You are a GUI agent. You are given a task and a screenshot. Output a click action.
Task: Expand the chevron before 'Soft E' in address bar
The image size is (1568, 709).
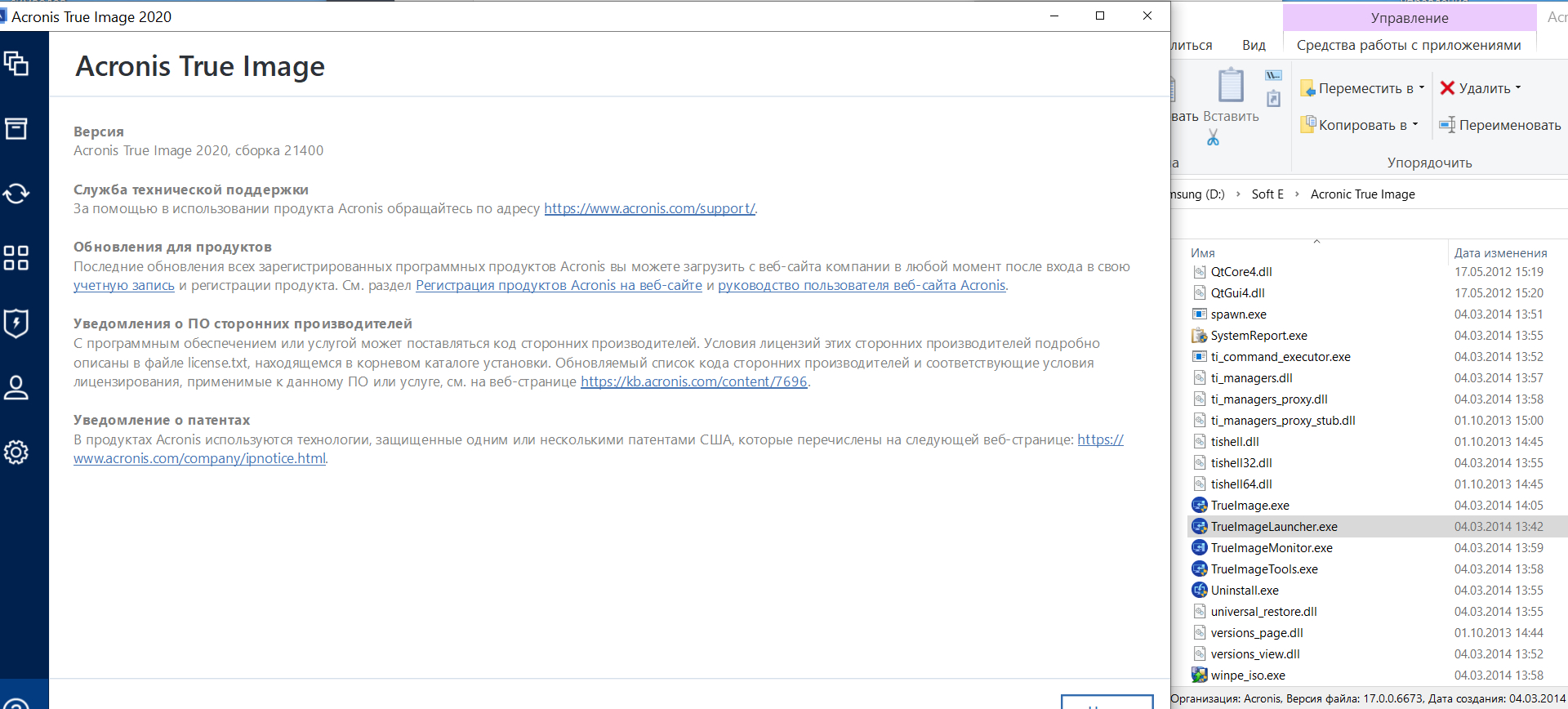tap(1238, 194)
